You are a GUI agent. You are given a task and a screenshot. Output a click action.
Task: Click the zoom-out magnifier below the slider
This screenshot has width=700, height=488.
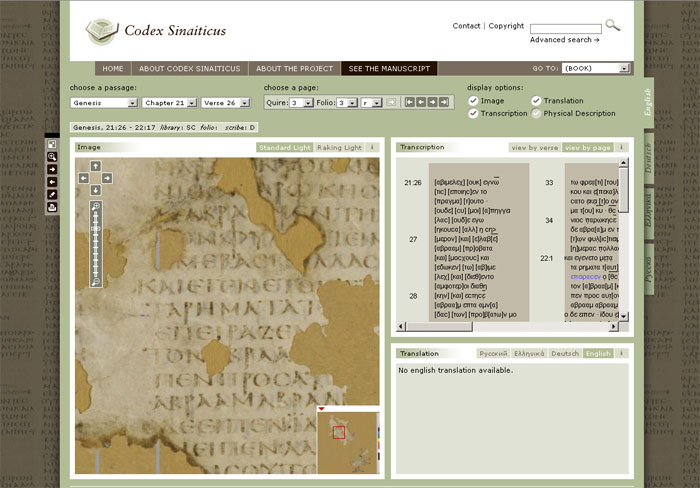click(96, 282)
